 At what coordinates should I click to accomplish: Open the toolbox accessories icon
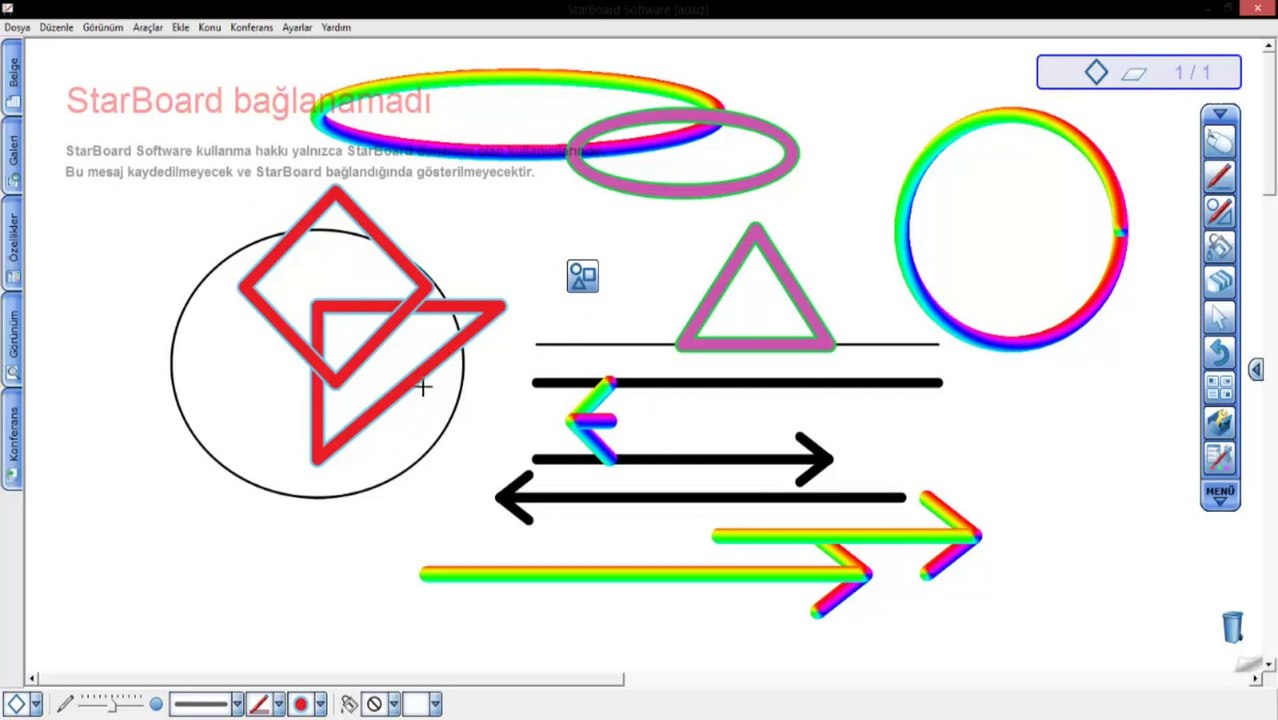coord(1220,422)
